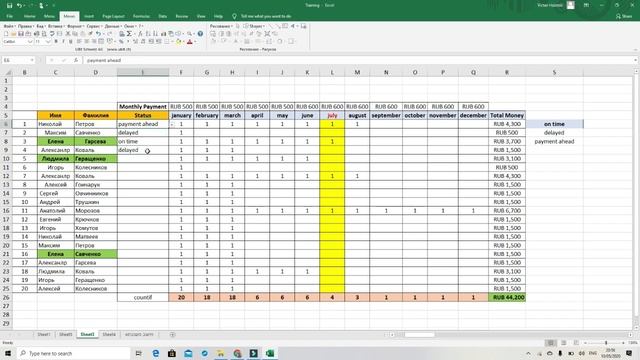Image resolution: width=640 pixels, height=360 pixels.
Task: Switch to Excel via taskbar icon
Action: (270, 353)
